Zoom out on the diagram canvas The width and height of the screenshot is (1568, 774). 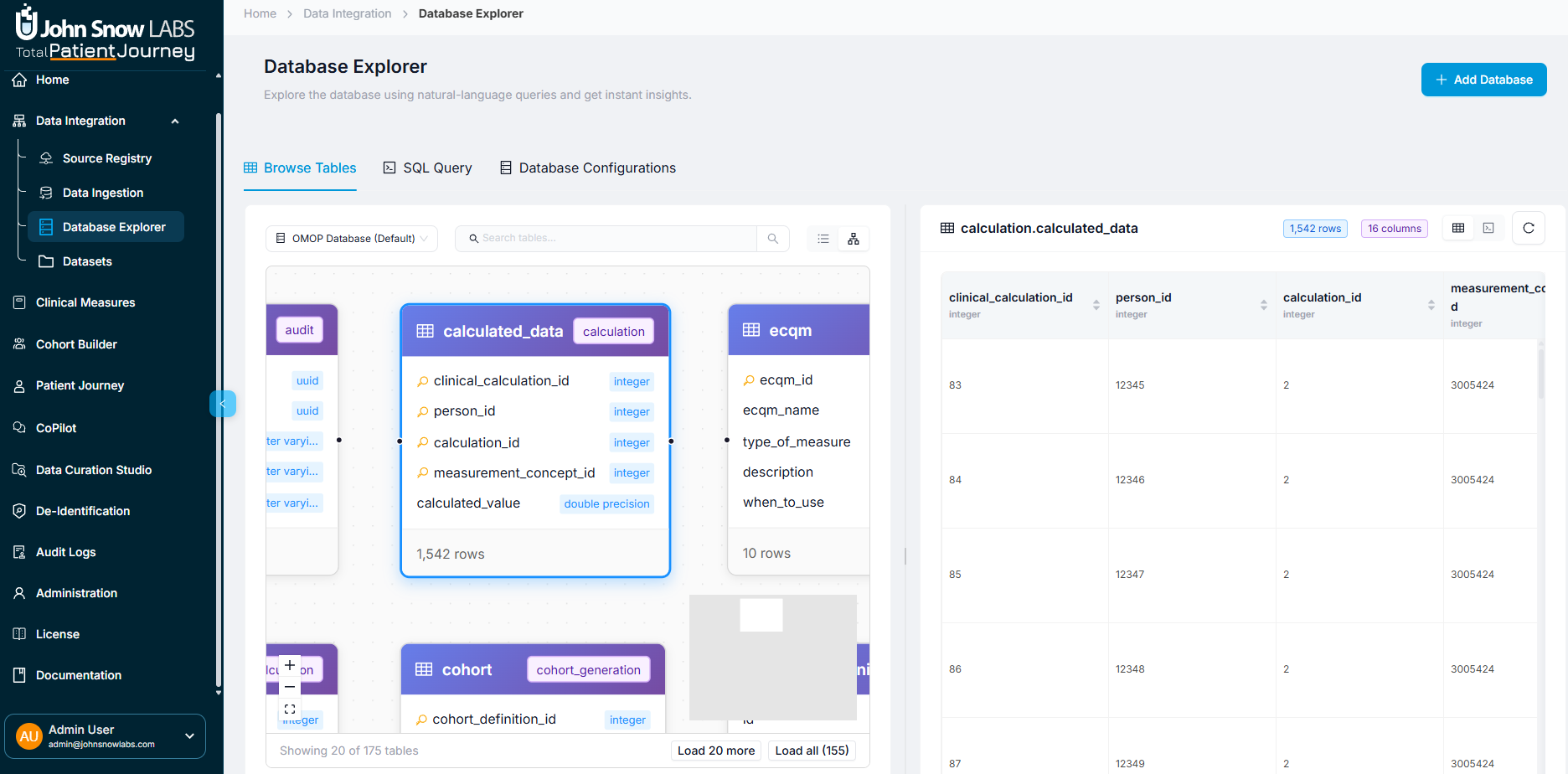(290, 687)
